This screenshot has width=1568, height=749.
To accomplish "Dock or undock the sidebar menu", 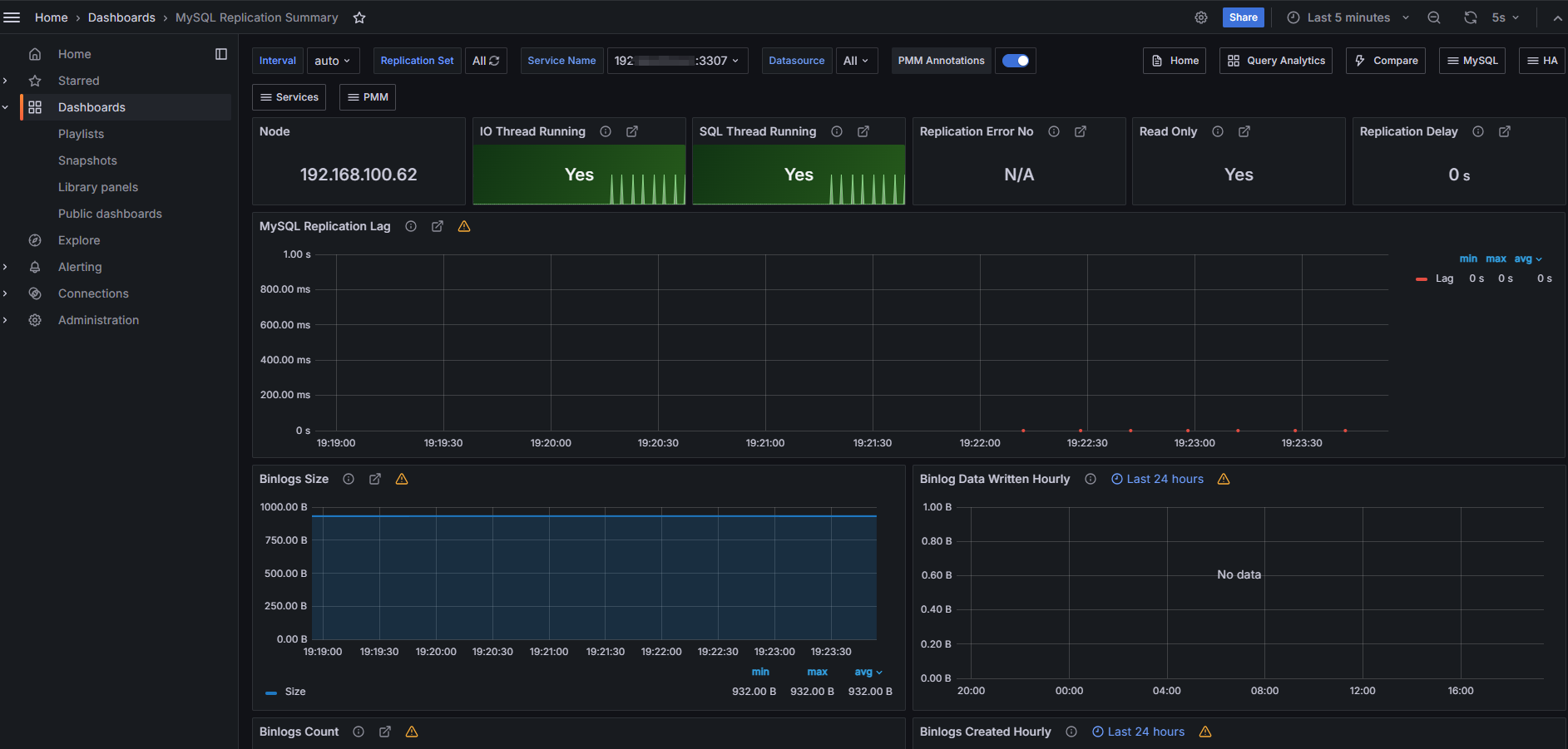I will [x=221, y=54].
